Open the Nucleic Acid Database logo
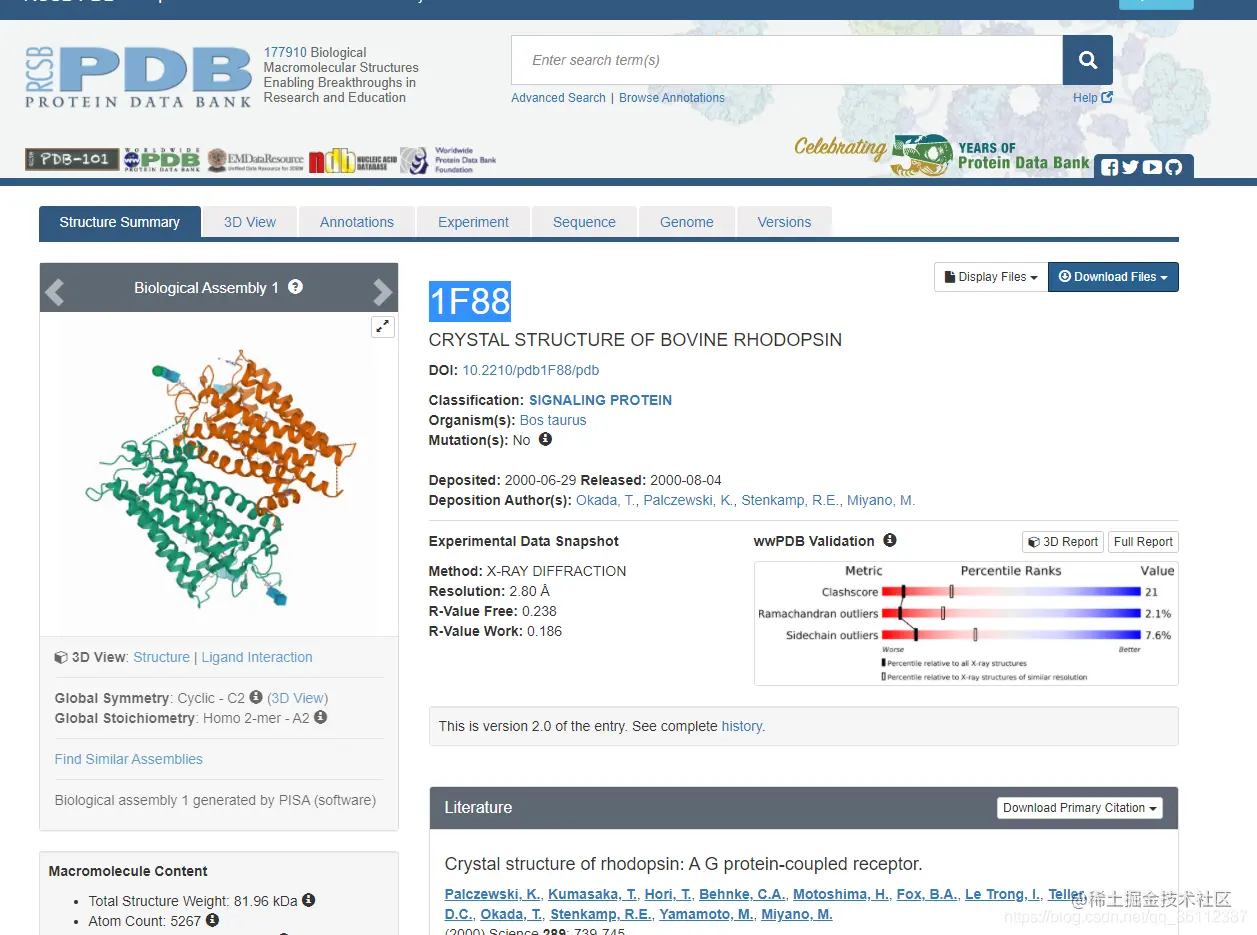1257x935 pixels. (353, 160)
